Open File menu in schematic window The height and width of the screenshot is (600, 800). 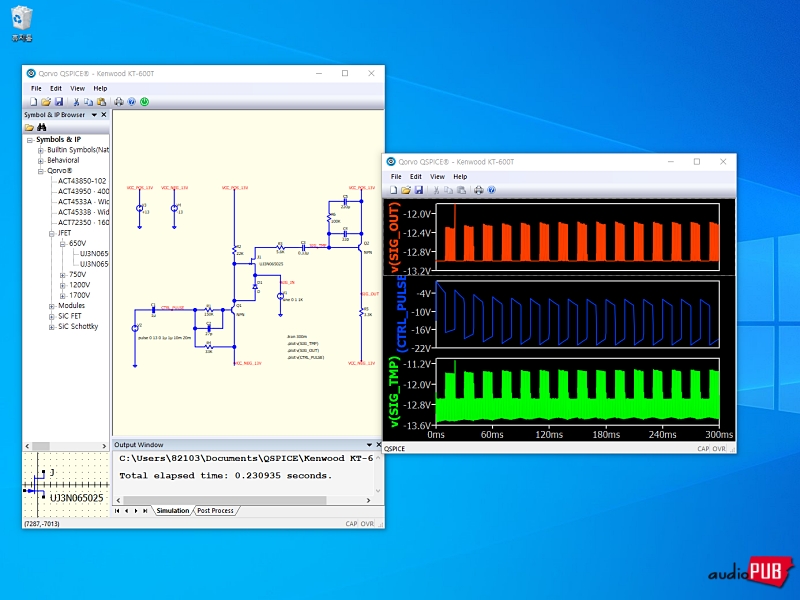(x=36, y=88)
